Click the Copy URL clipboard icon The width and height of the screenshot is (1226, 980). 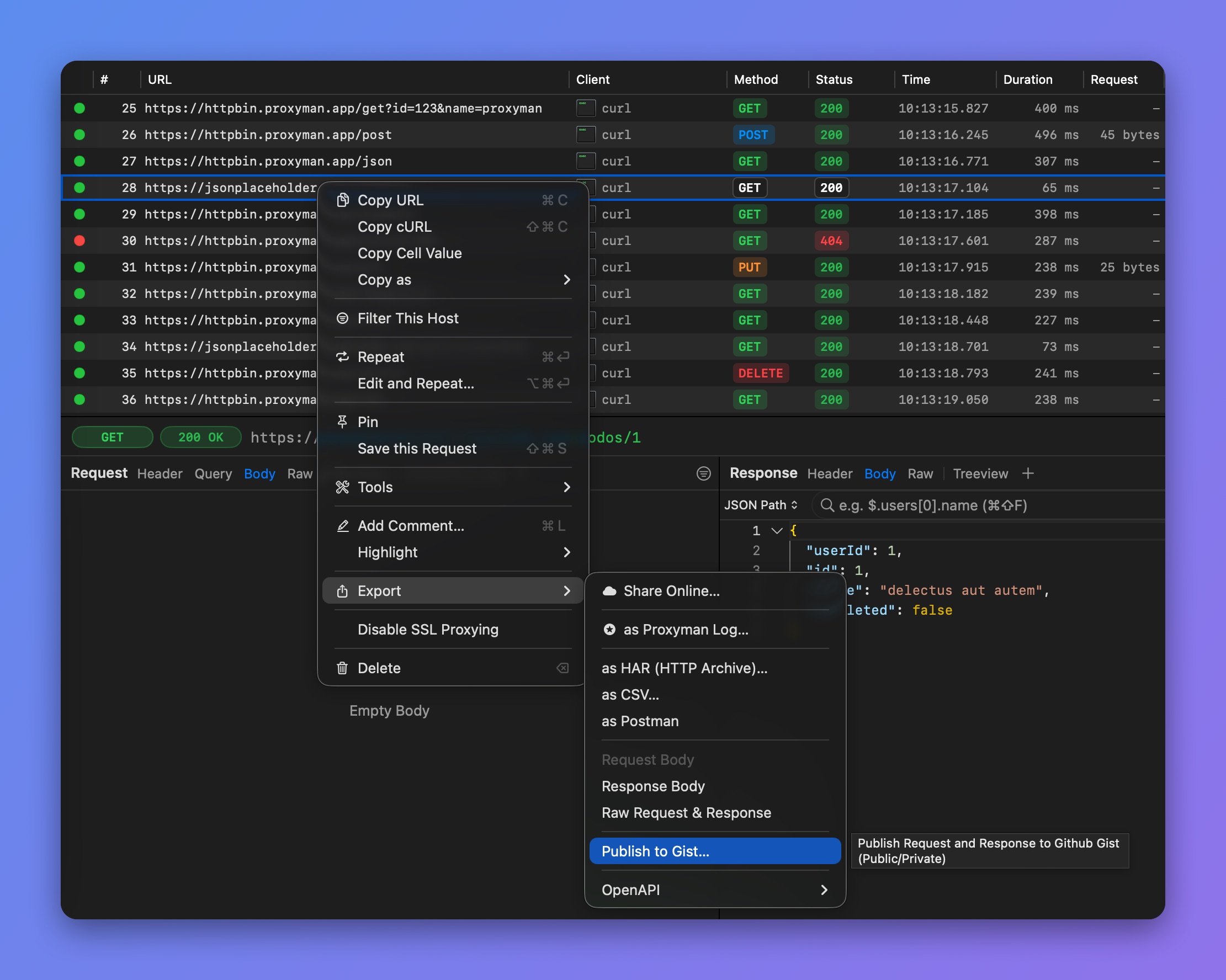[x=342, y=200]
